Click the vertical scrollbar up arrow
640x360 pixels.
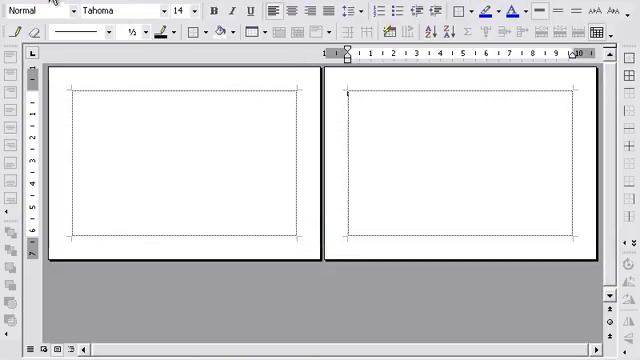(x=610, y=54)
